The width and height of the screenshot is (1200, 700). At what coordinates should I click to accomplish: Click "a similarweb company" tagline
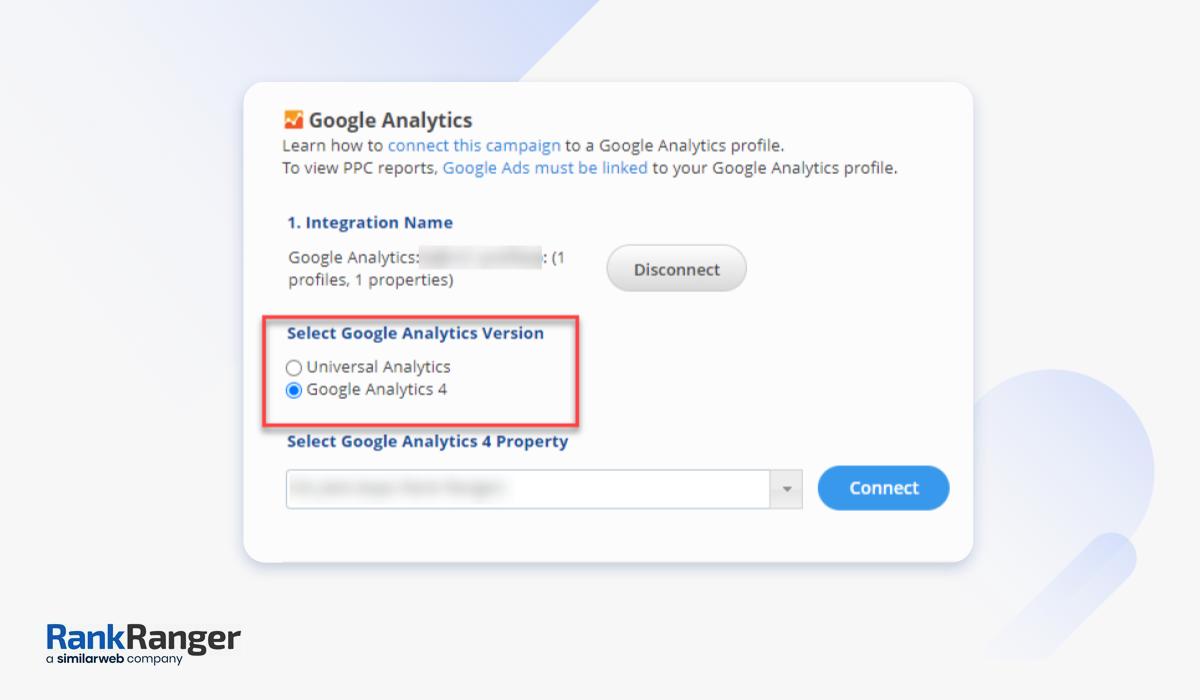point(114,659)
